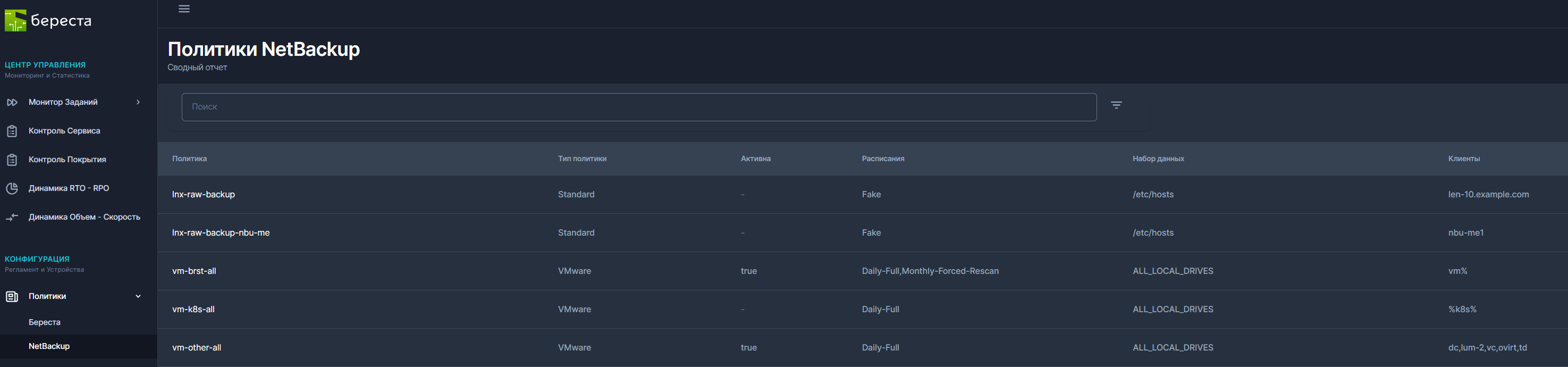Open the lnx-raw-backup policy row
Screen dimensions: 1568x367
[x=203, y=194]
